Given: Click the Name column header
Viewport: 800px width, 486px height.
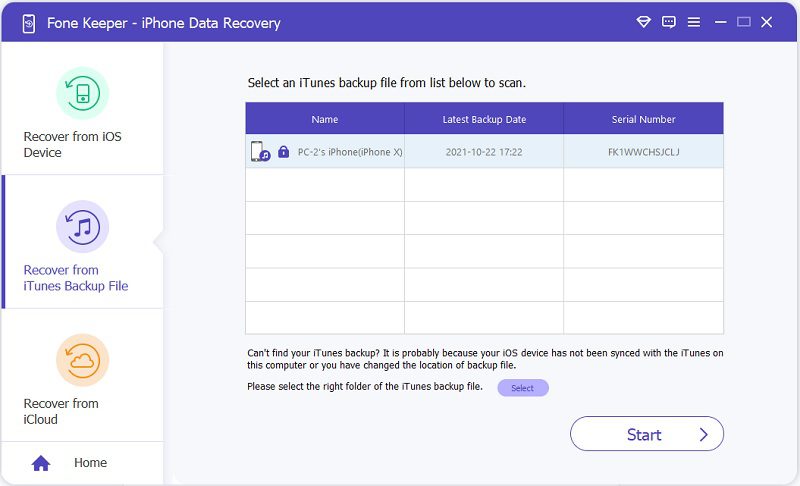Looking at the screenshot, I should (325, 119).
